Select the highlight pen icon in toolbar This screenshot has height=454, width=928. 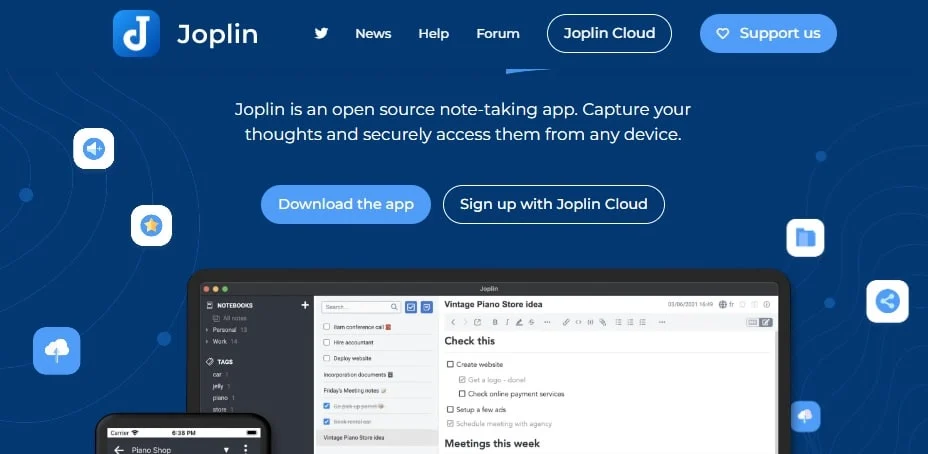[x=519, y=322]
